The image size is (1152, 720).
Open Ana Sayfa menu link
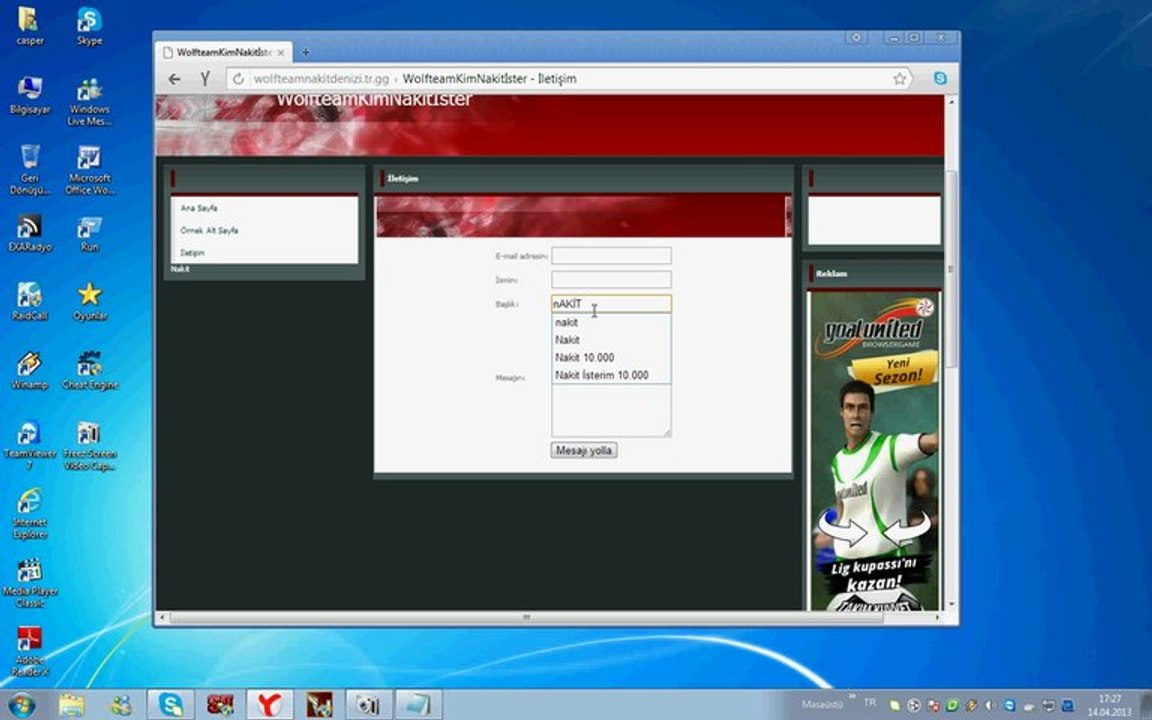click(x=198, y=208)
